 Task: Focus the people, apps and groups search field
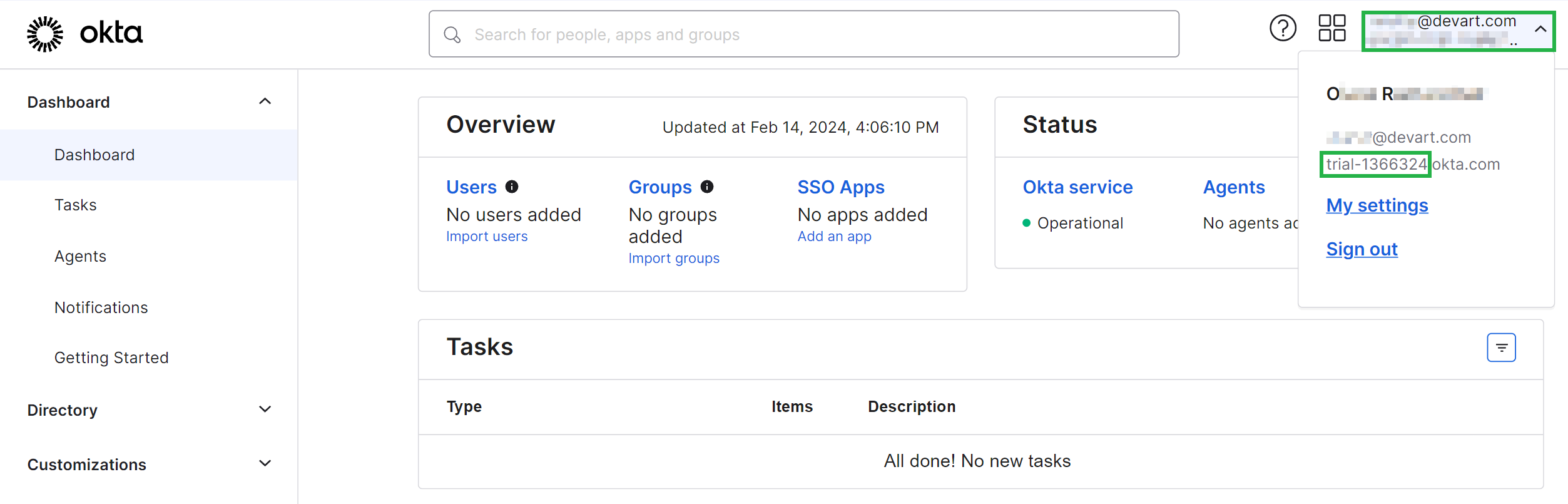[x=804, y=34]
